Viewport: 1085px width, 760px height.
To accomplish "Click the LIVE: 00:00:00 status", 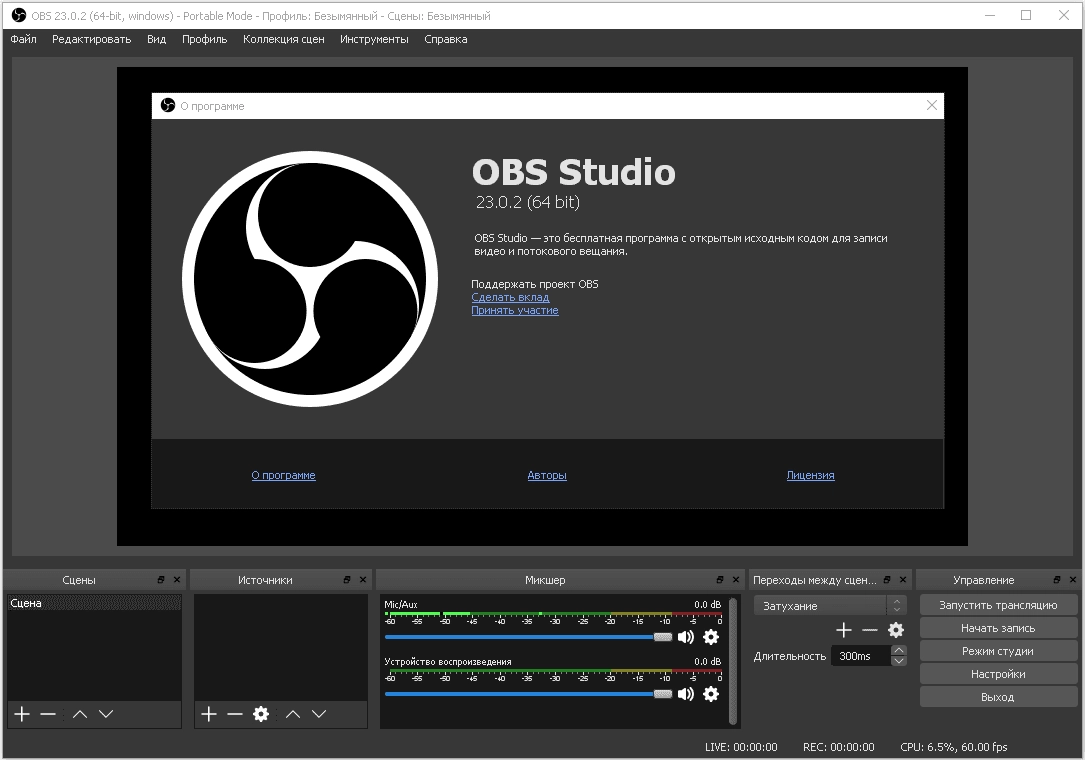I will point(741,747).
